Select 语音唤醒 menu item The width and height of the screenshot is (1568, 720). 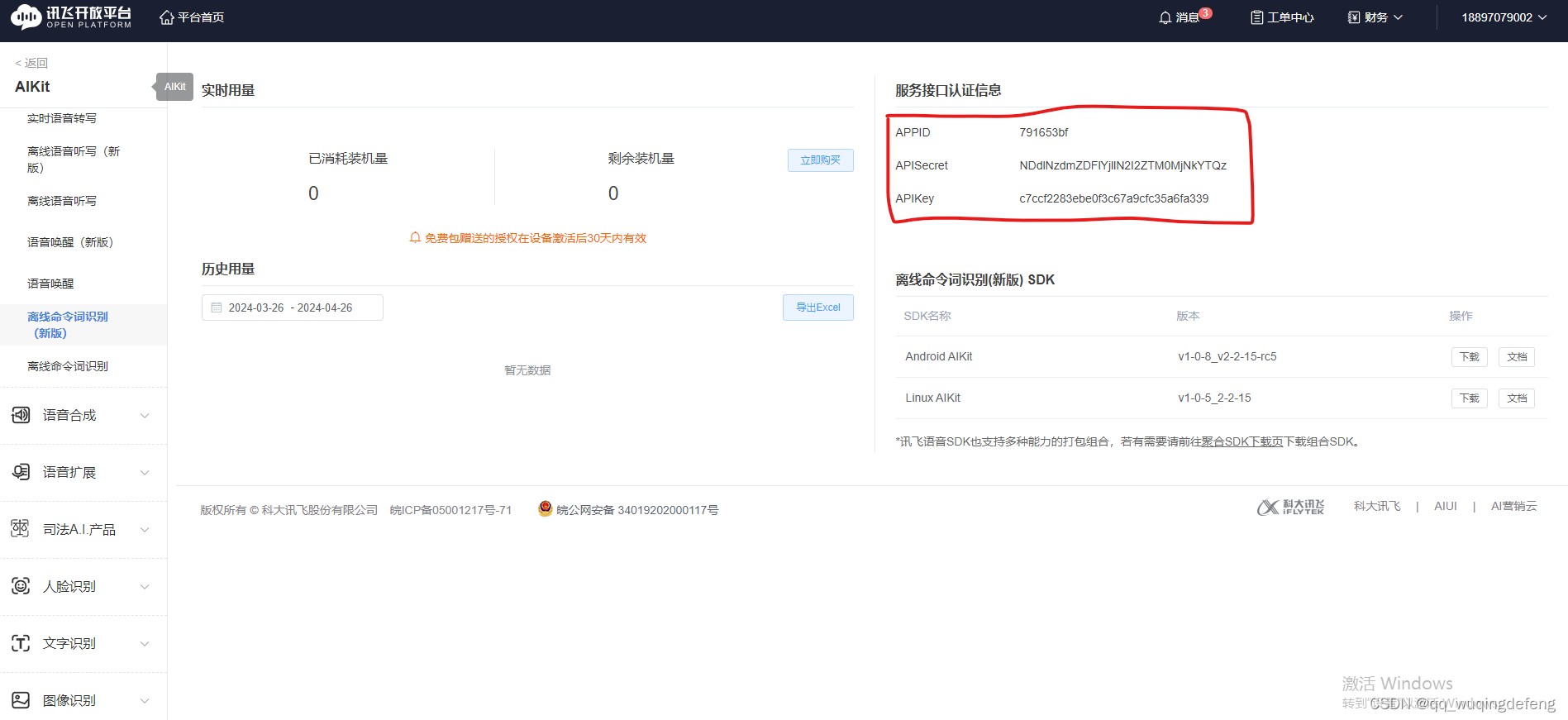tap(50, 284)
